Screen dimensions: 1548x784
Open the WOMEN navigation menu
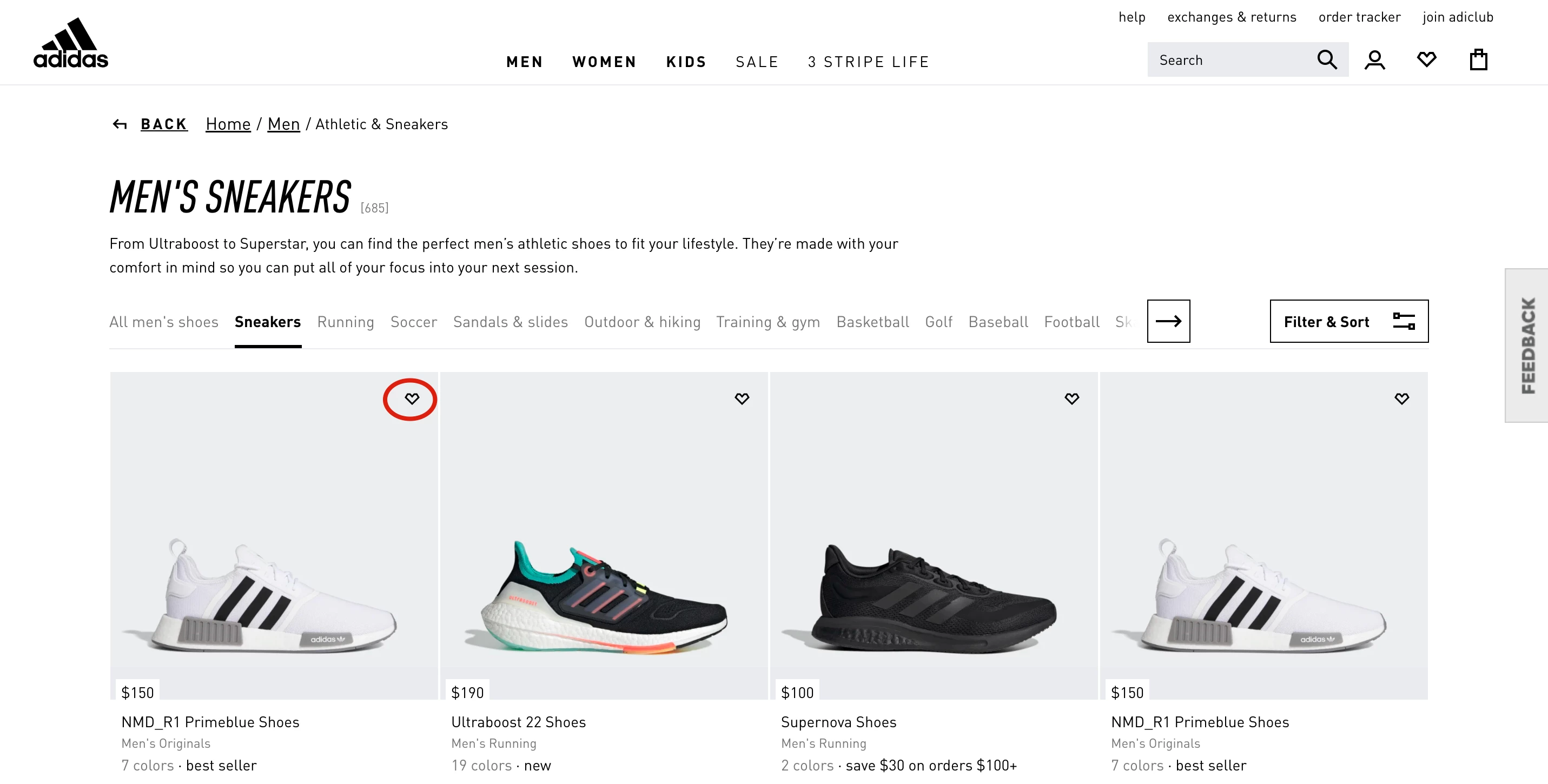point(604,62)
